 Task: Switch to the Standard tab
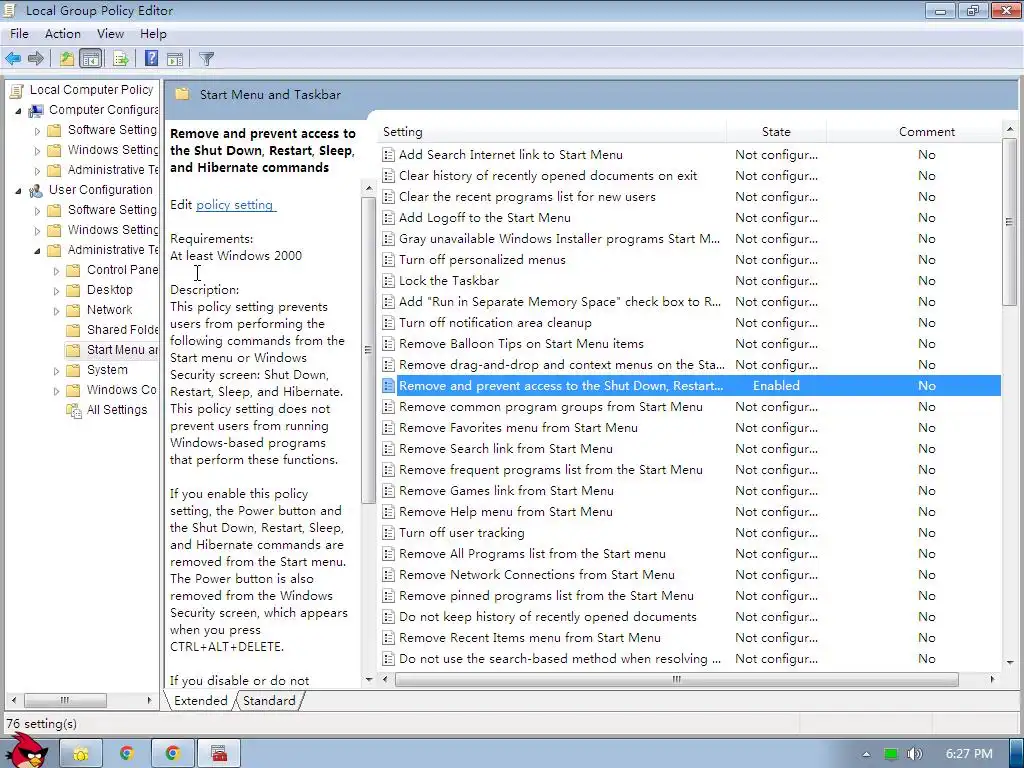[x=269, y=701]
